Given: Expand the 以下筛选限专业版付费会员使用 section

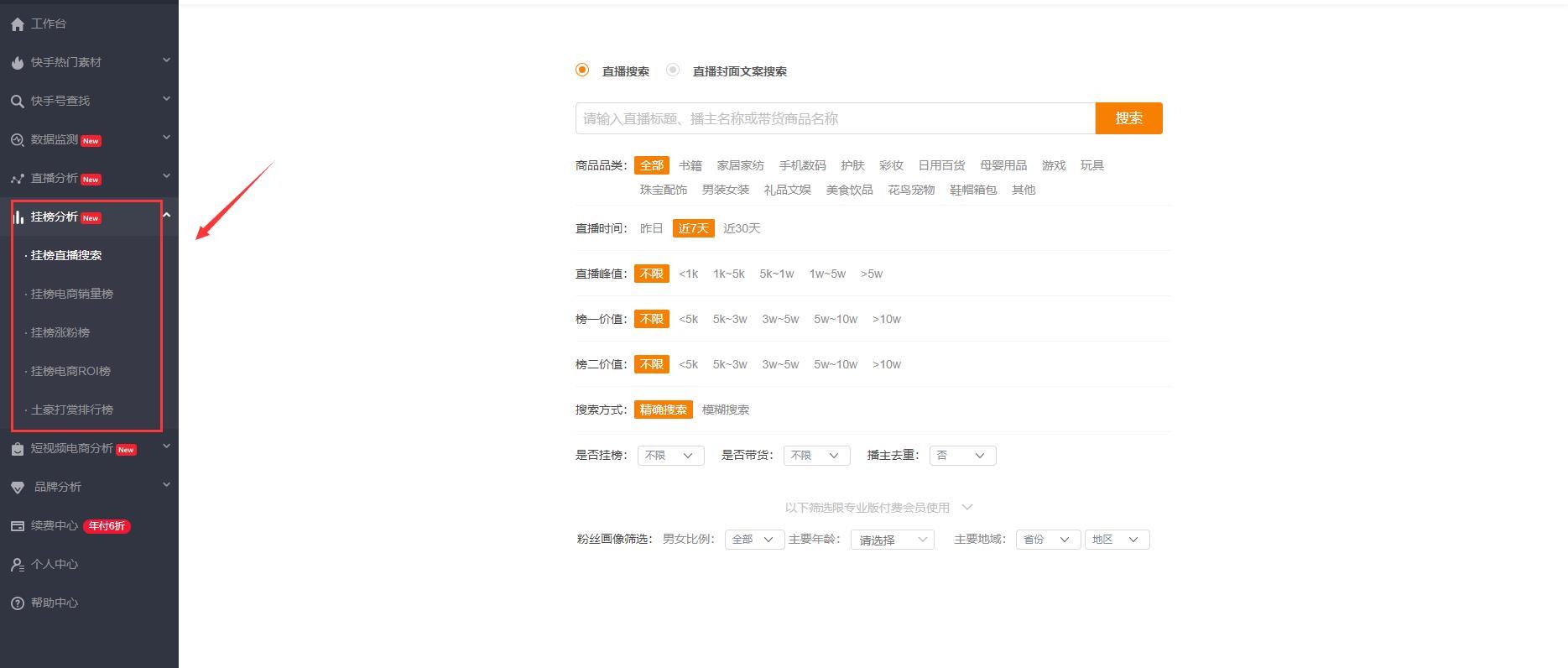Looking at the screenshot, I should click(878, 508).
